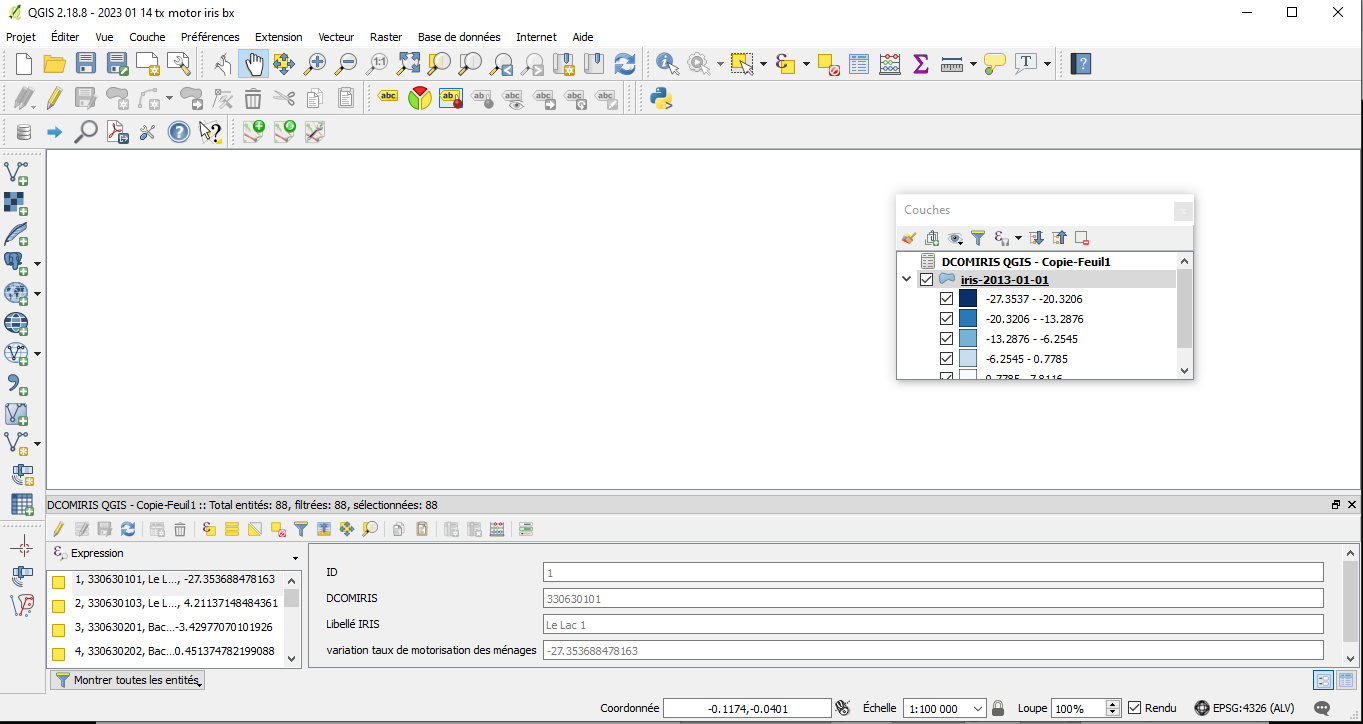This screenshot has width=1363, height=724.
Task: Open the attribute table from toolbar
Action: (x=859, y=64)
